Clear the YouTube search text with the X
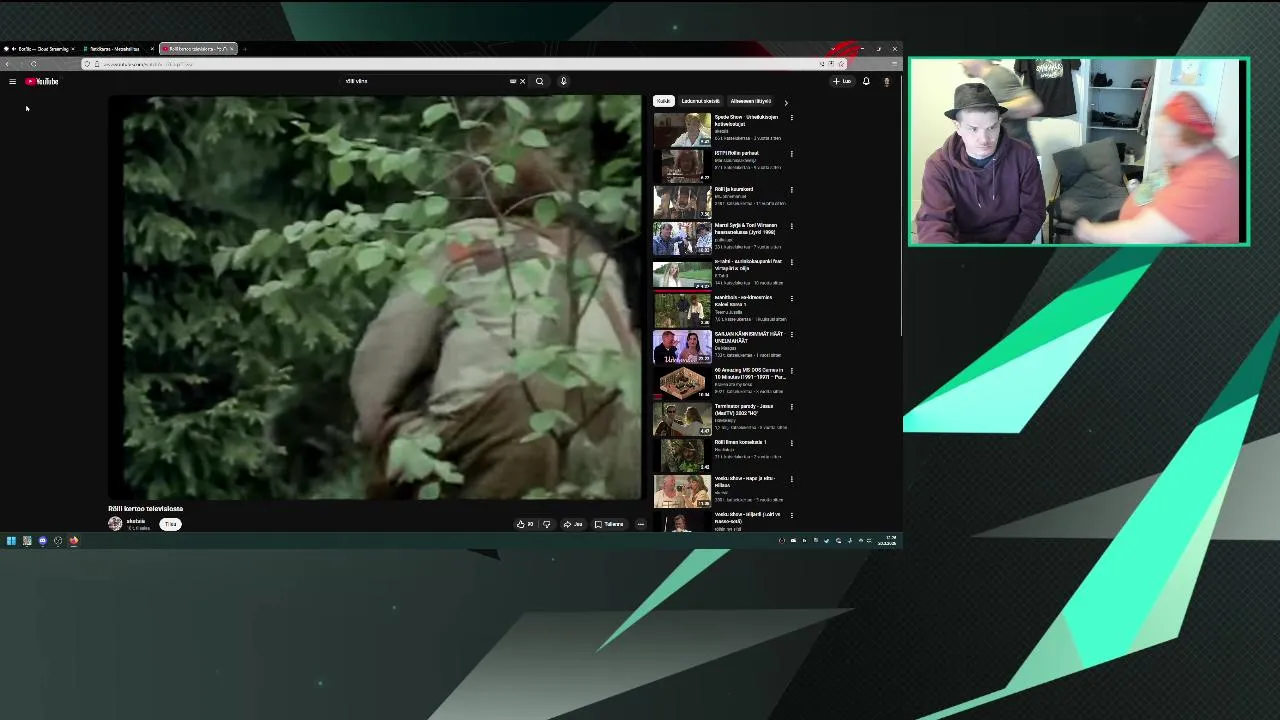Screen dimensions: 1280x720 522,82
